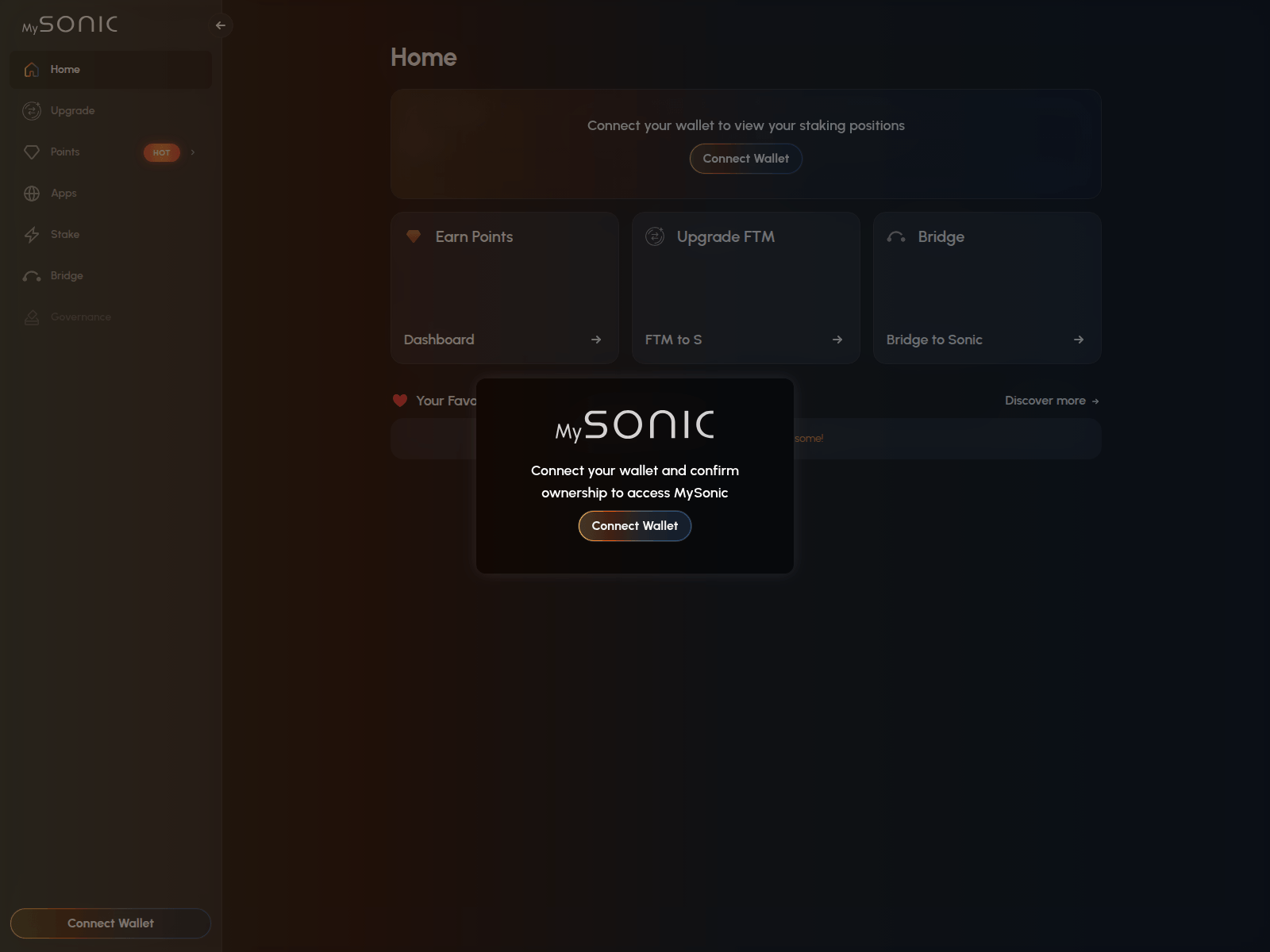1270x952 pixels.
Task: Select the Stake lightning icon
Action: pyautogui.click(x=32, y=234)
